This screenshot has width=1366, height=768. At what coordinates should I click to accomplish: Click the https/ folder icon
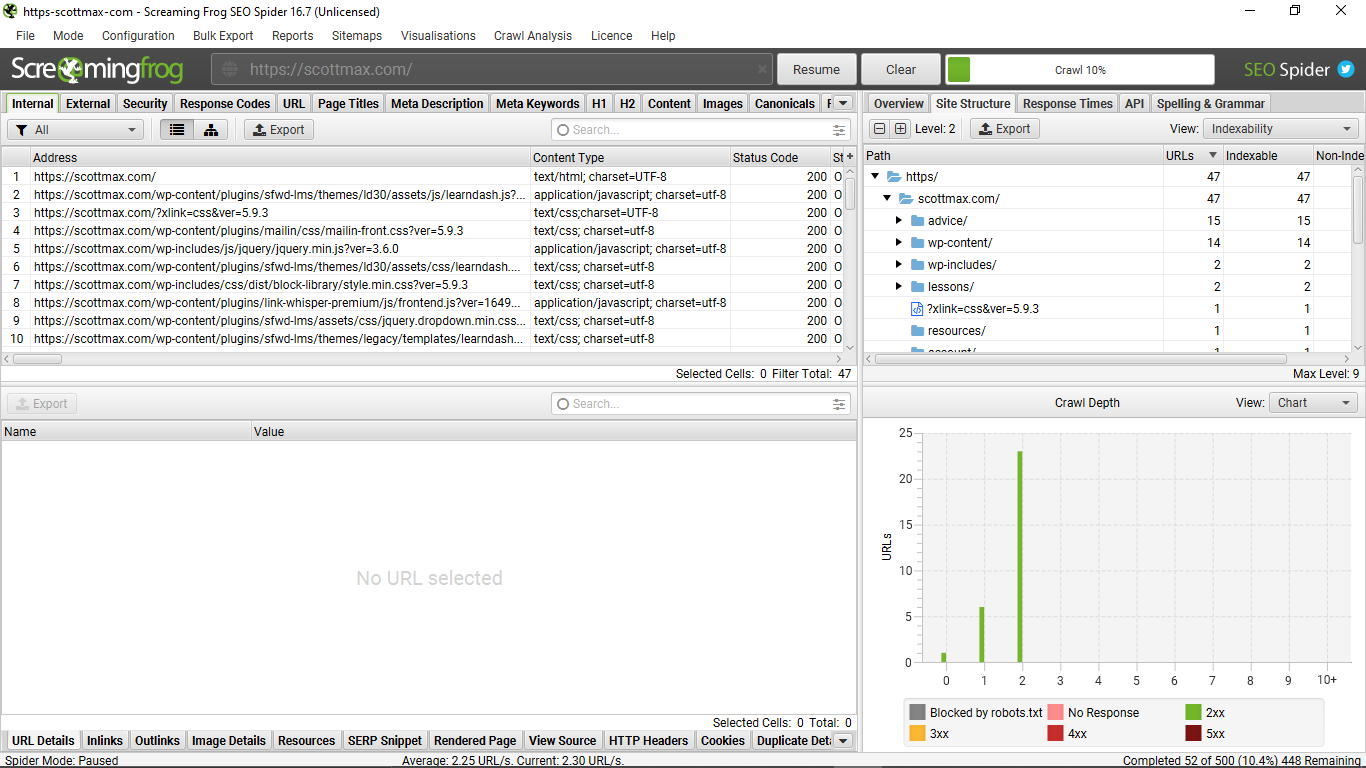point(894,177)
